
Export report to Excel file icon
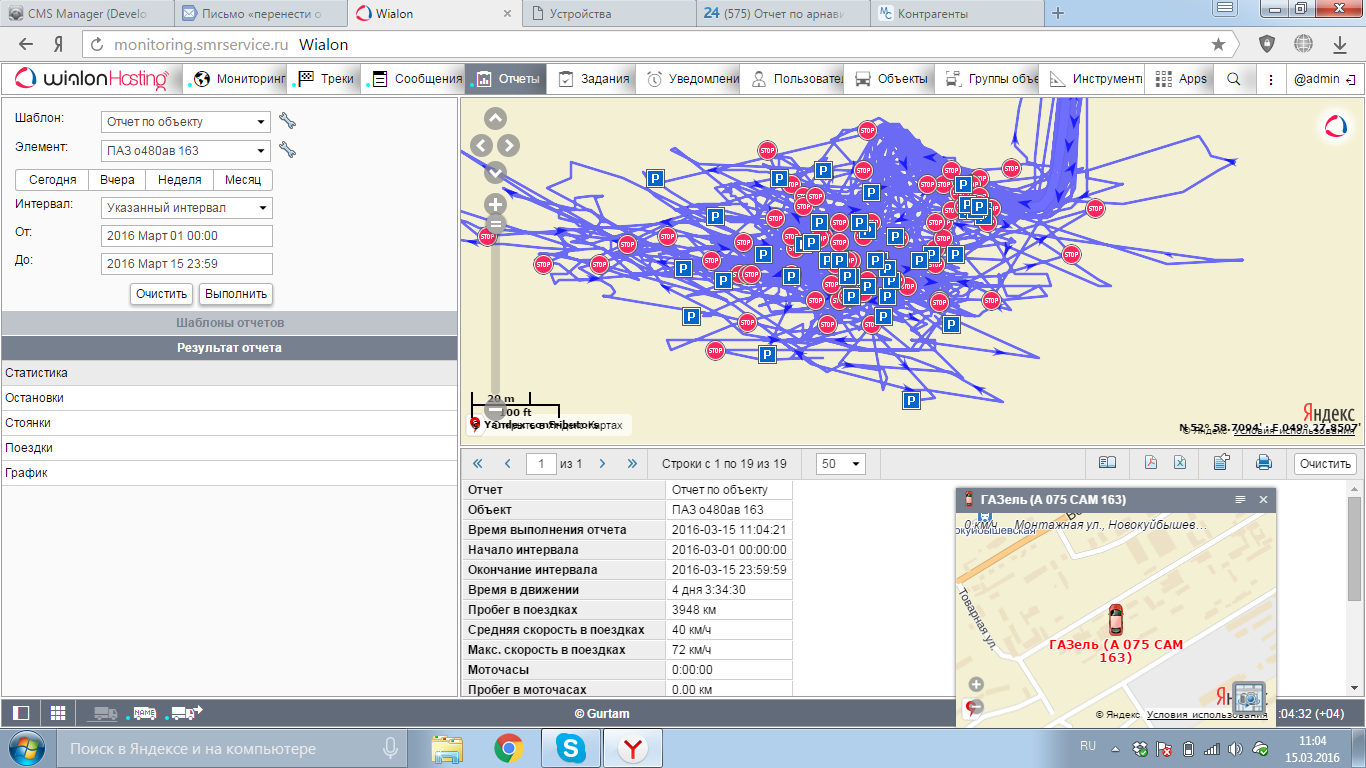point(1179,463)
